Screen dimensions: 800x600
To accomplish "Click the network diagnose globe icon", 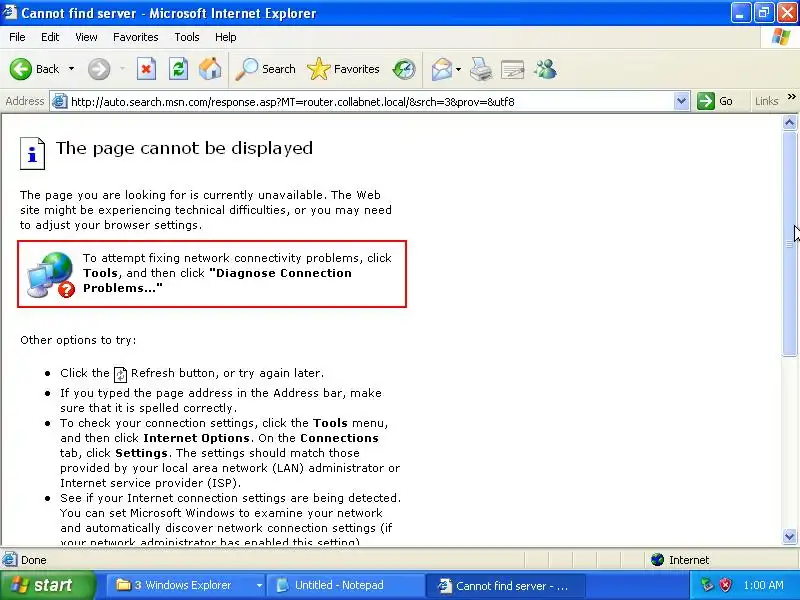I will click(x=51, y=274).
